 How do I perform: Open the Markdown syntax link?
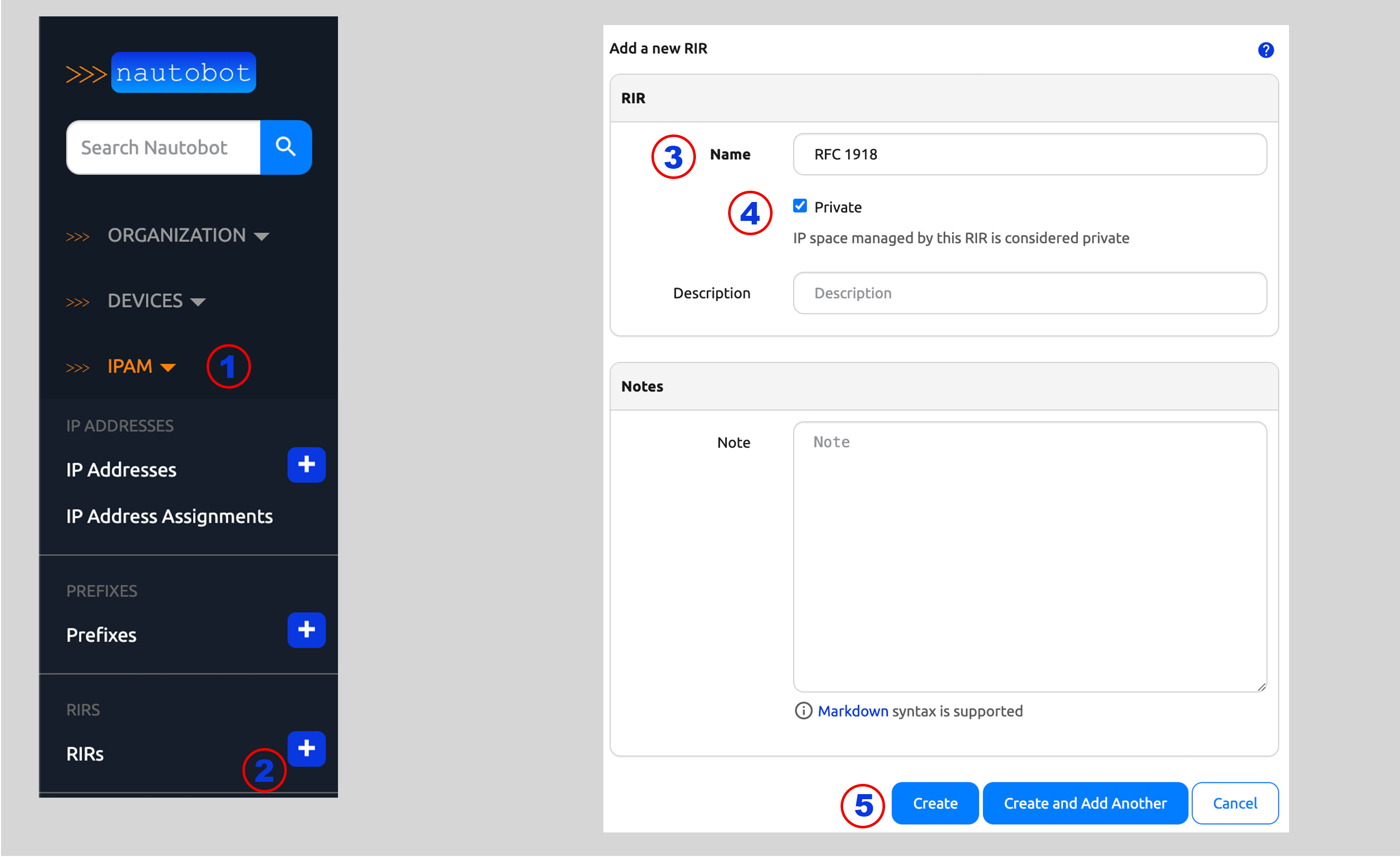click(x=852, y=711)
